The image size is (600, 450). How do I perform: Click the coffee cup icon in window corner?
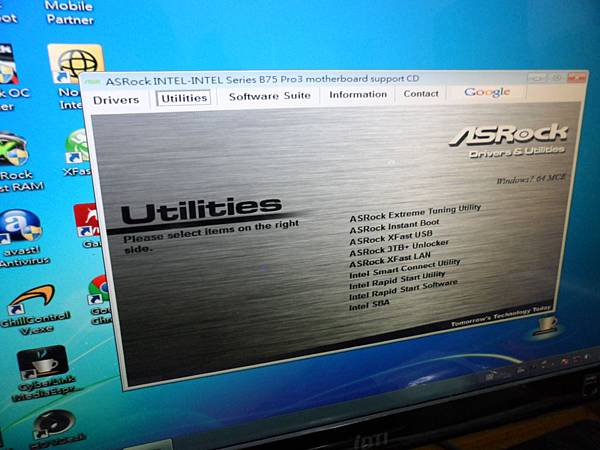point(546,325)
